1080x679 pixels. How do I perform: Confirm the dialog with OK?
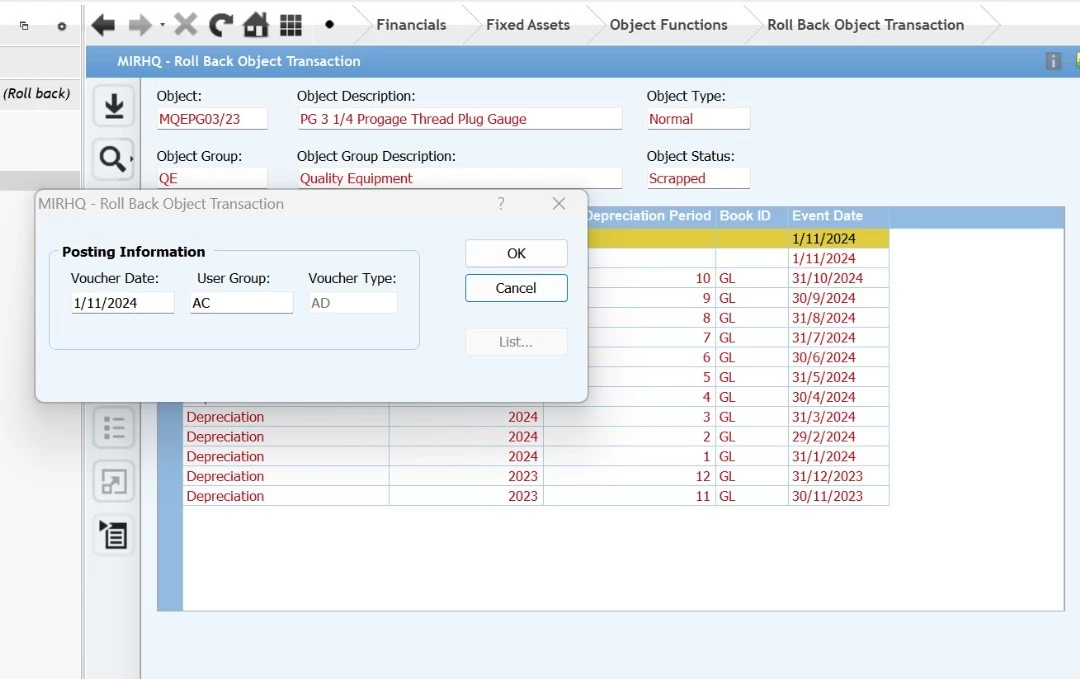coord(517,253)
